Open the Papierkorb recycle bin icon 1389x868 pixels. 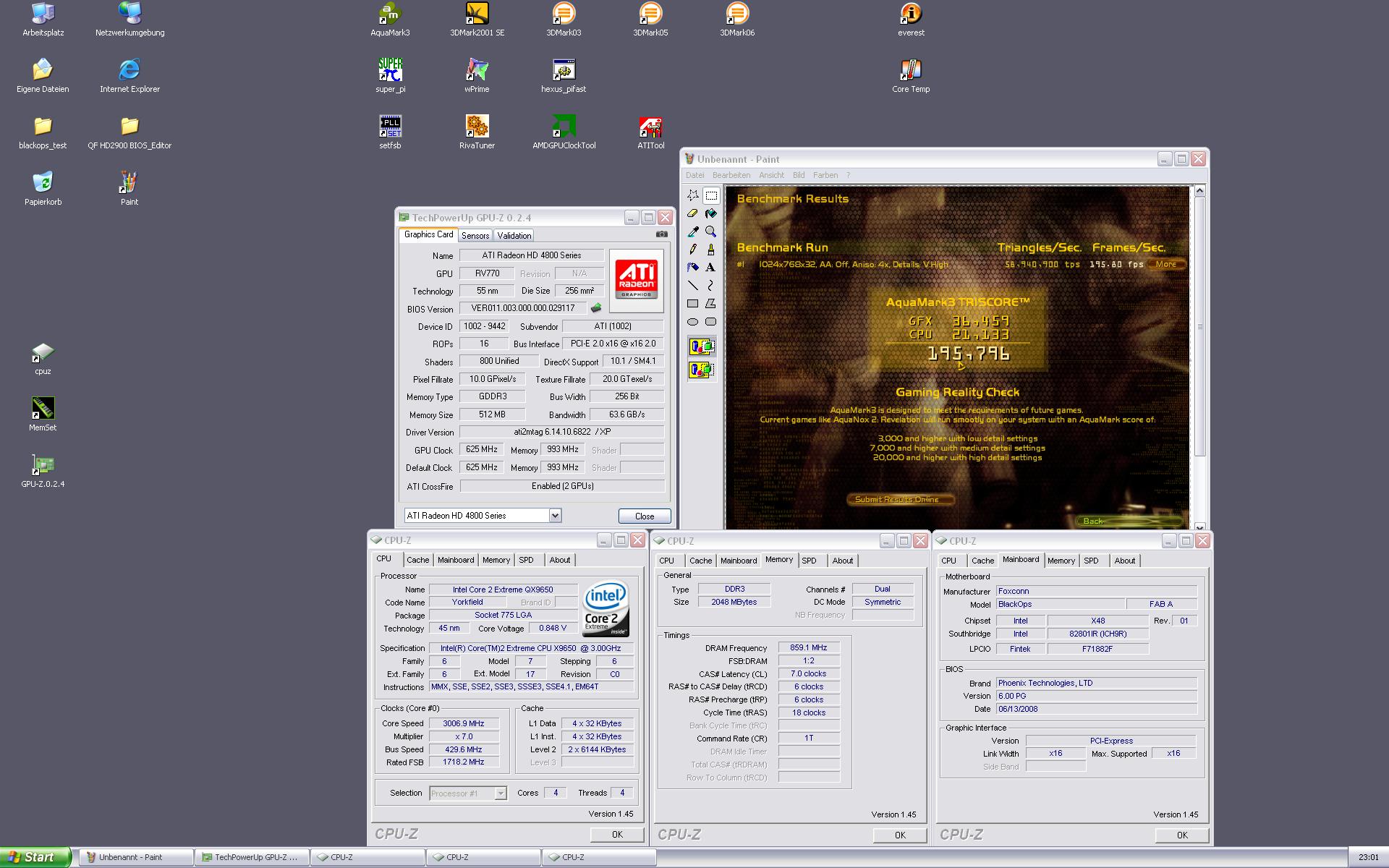pyautogui.click(x=43, y=189)
